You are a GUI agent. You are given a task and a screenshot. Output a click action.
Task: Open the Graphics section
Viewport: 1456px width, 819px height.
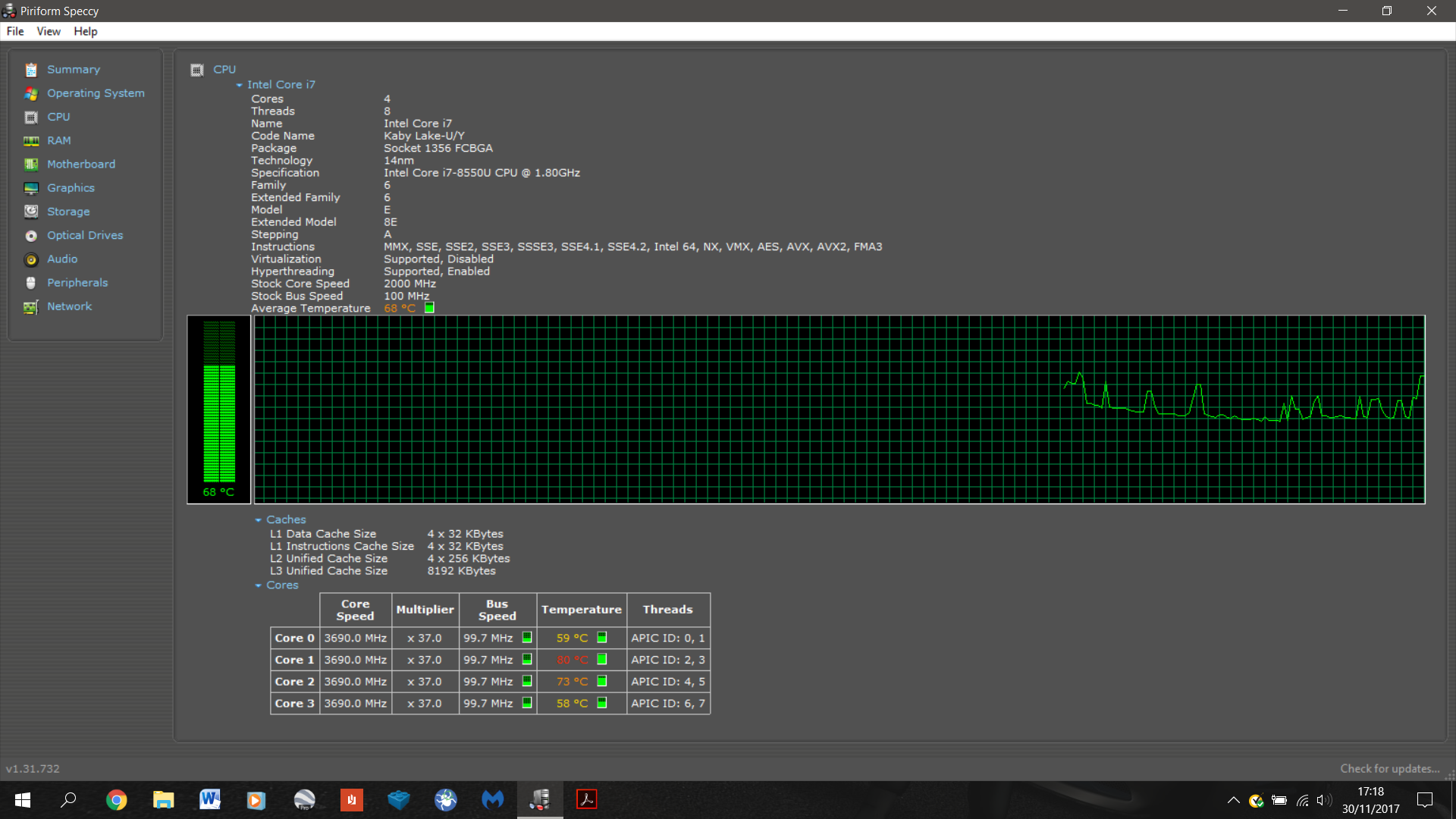click(71, 188)
